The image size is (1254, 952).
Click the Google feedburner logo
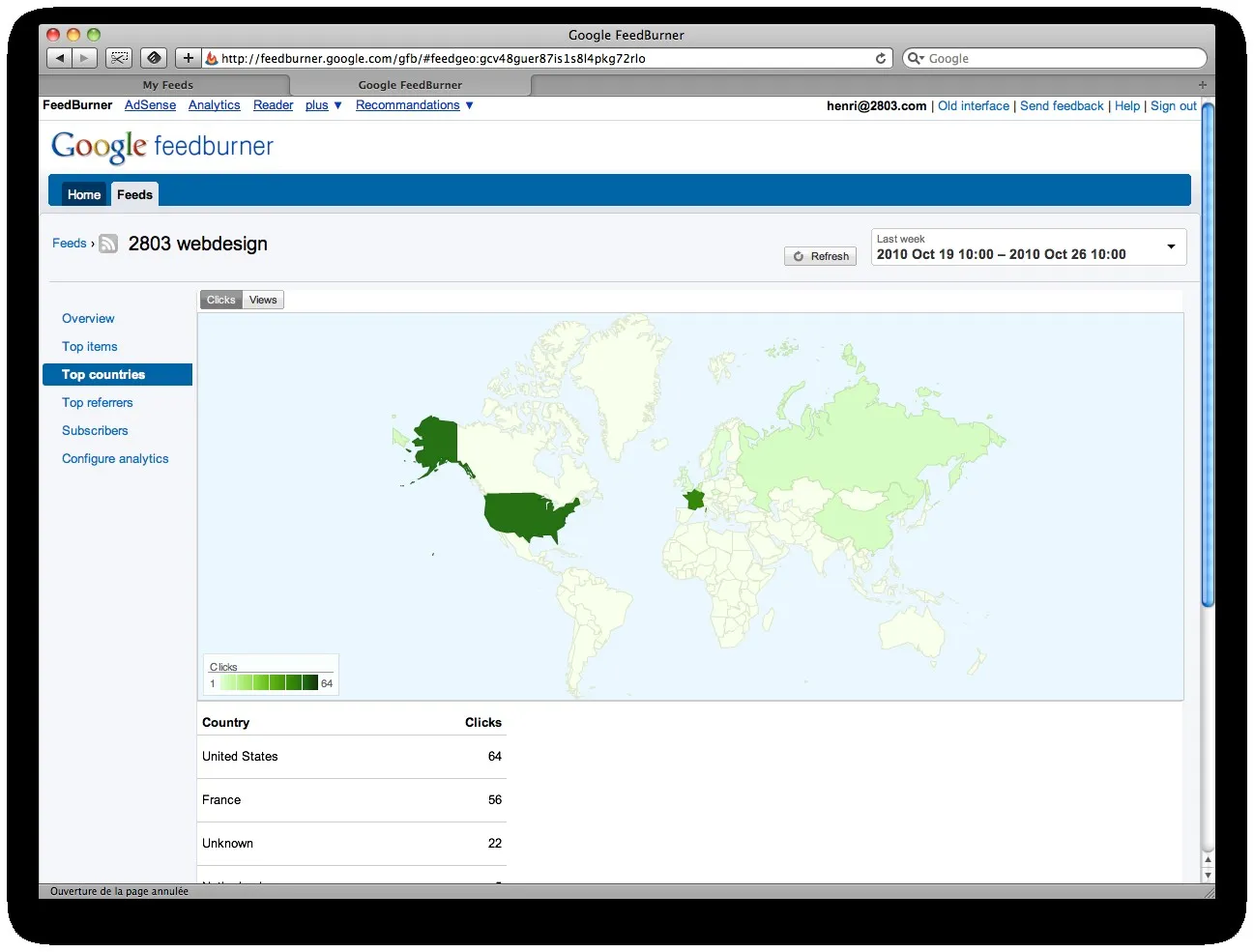(x=162, y=146)
